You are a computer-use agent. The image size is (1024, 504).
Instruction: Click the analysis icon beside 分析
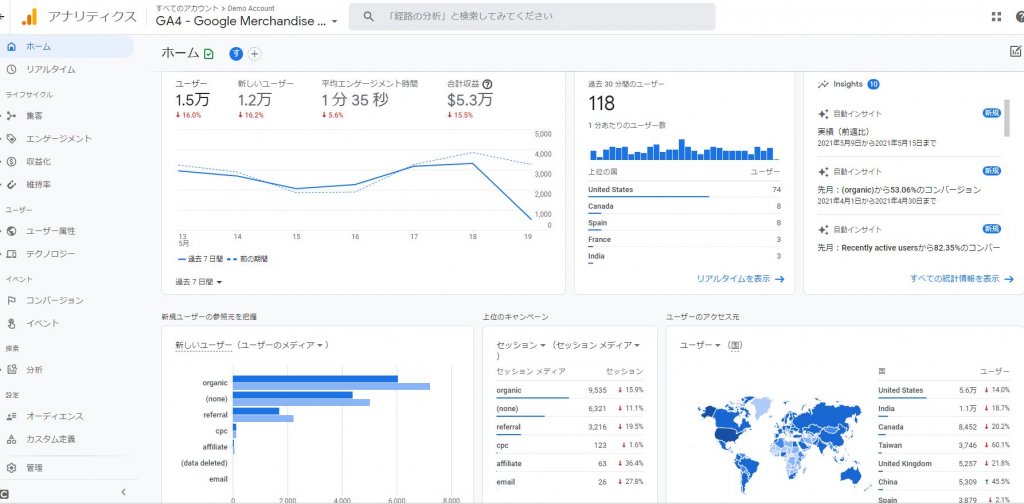(x=11, y=370)
